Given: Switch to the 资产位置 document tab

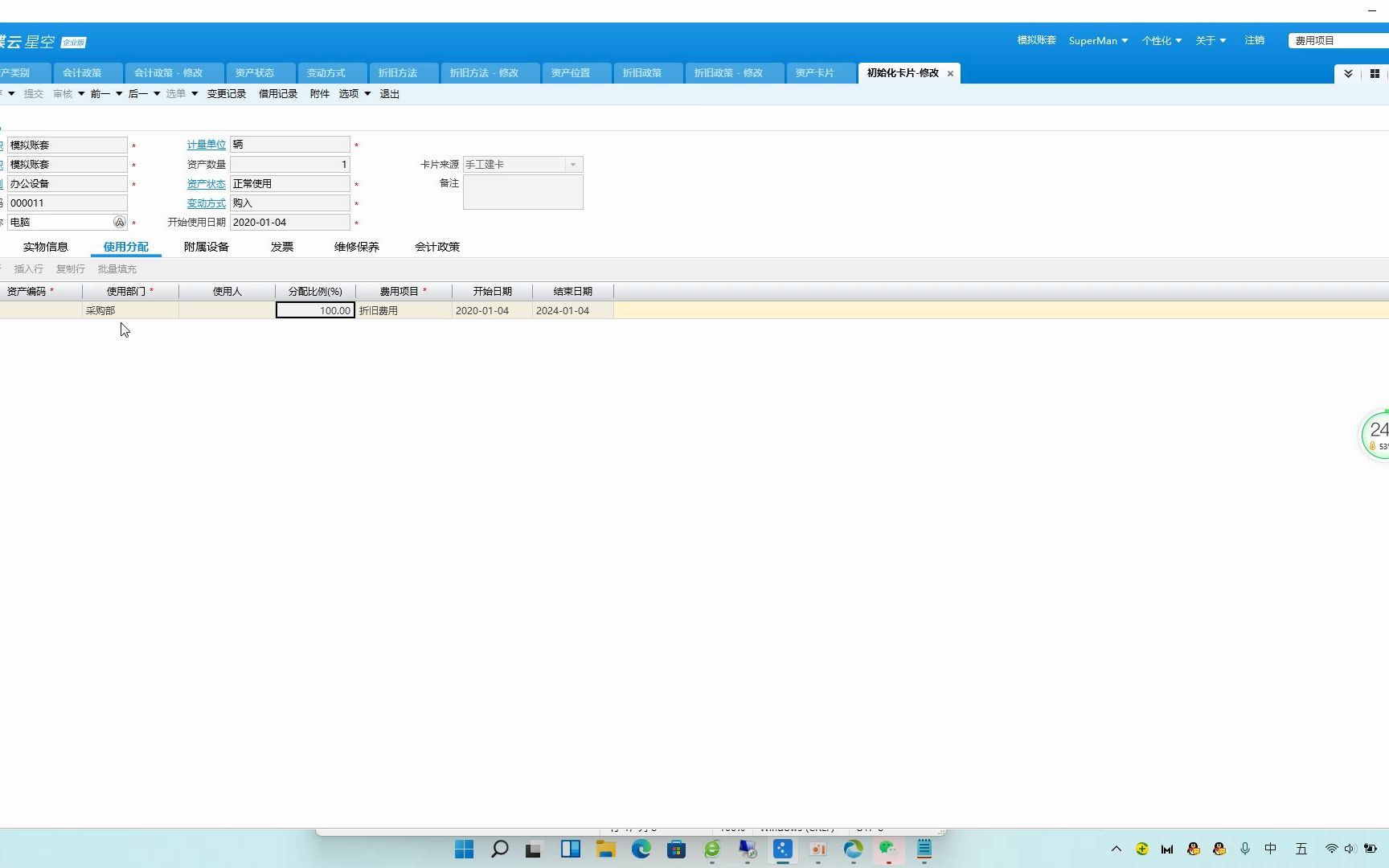Looking at the screenshot, I should [576, 73].
